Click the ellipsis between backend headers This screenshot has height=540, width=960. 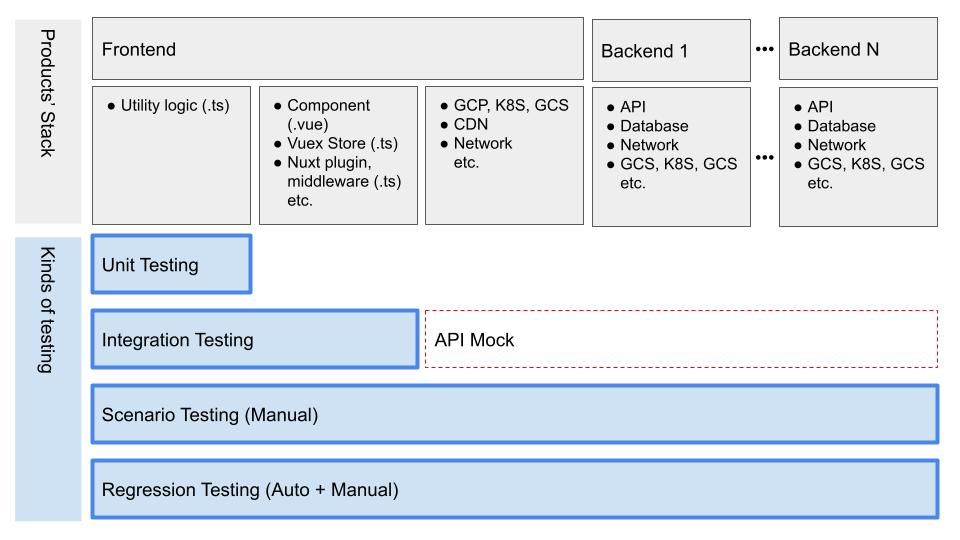click(x=764, y=49)
